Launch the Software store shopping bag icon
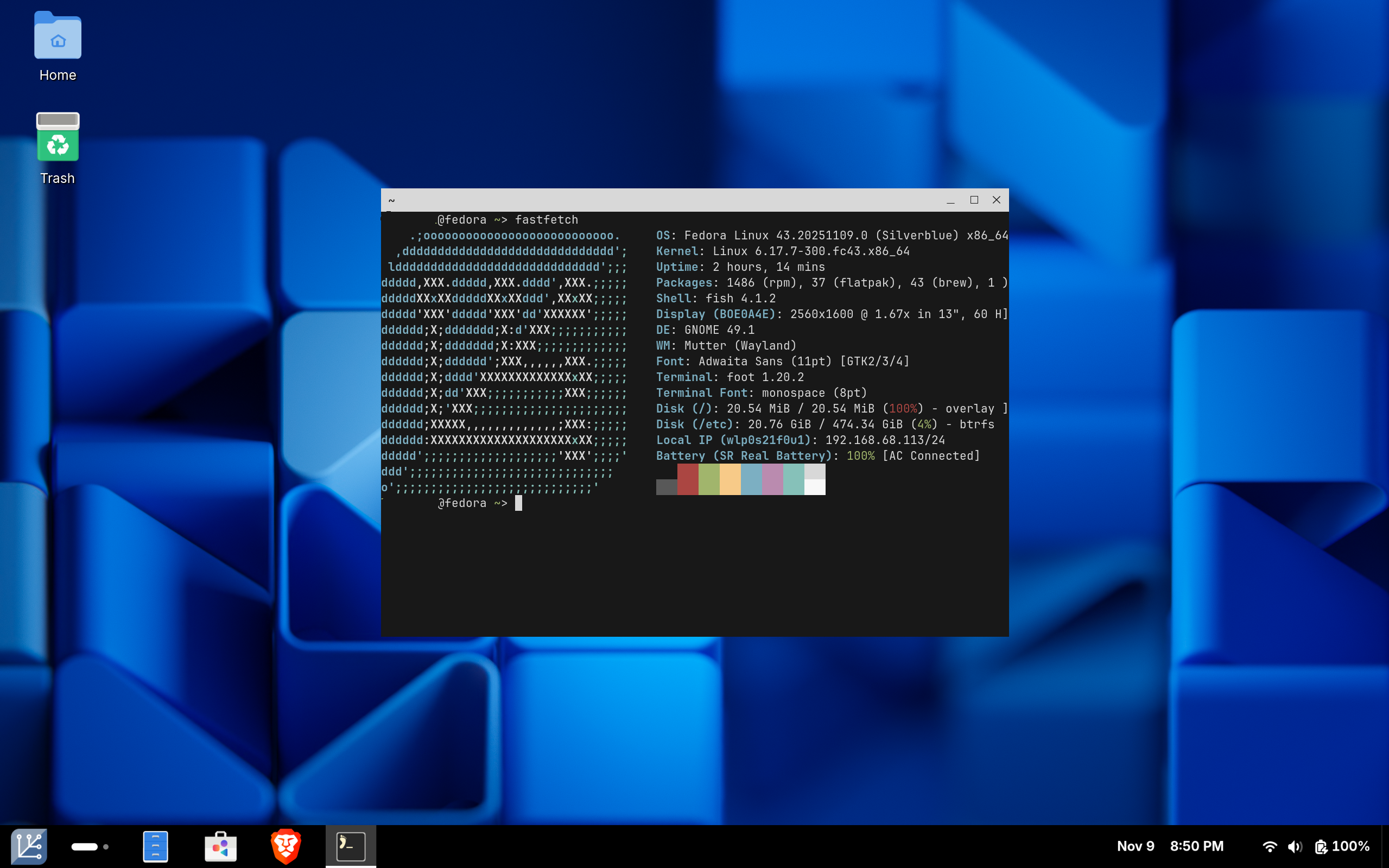This screenshot has height=868, width=1389. 220,846
